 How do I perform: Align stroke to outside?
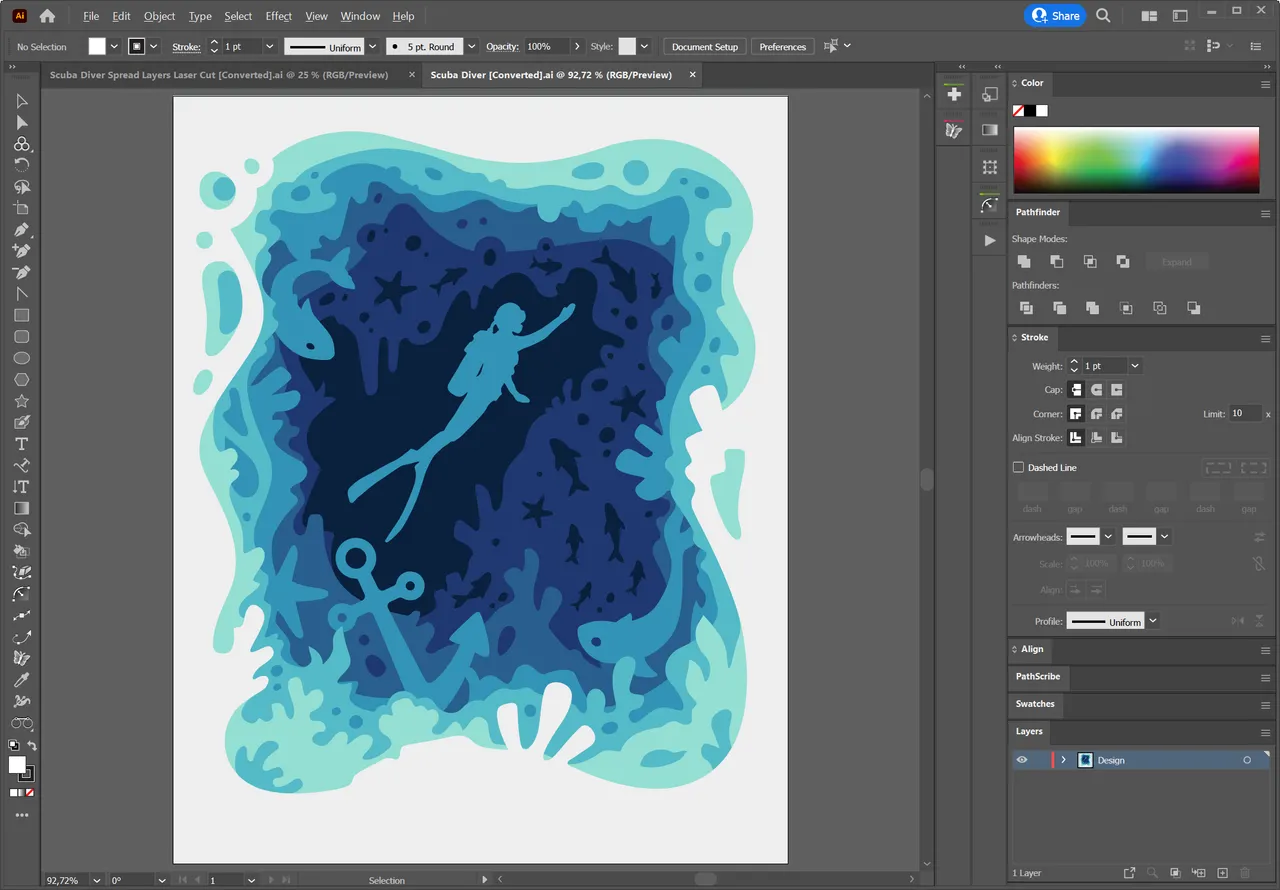1117,438
